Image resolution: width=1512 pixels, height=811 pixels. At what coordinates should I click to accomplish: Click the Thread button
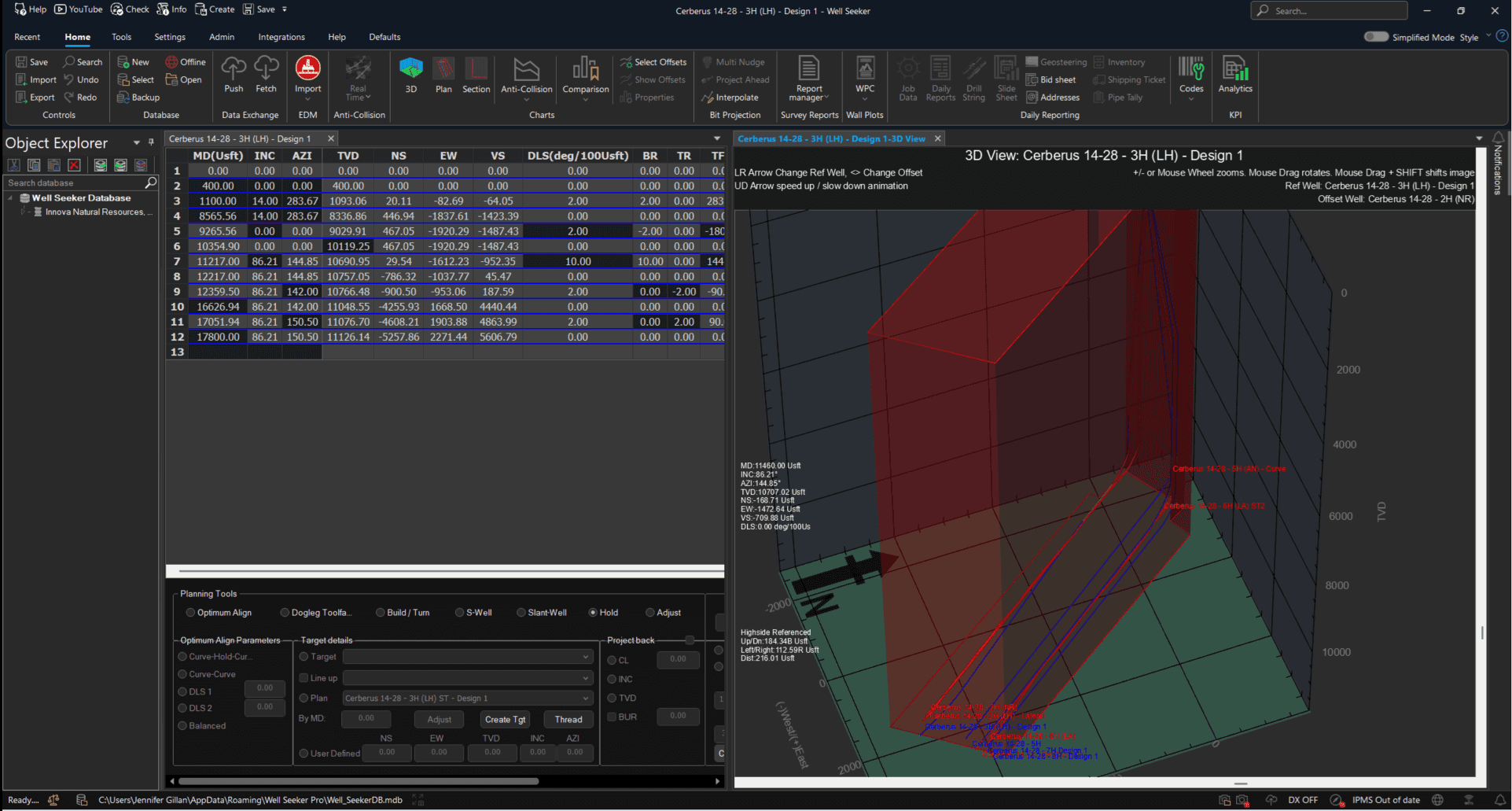tap(568, 720)
